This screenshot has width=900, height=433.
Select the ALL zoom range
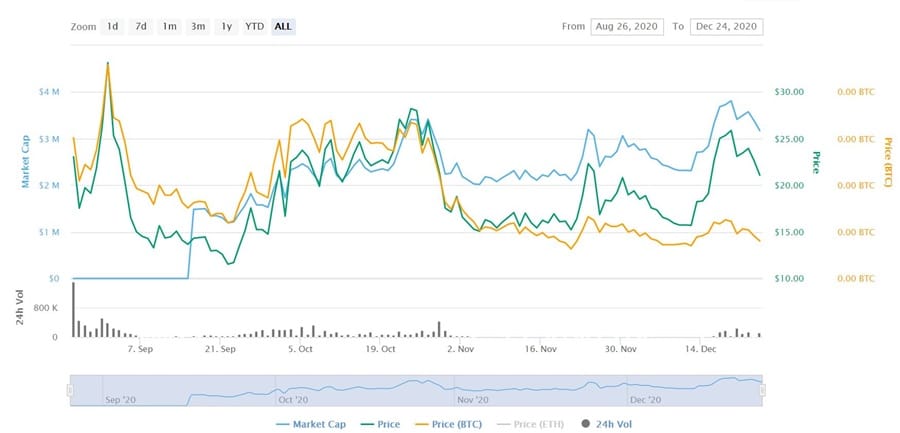283,26
